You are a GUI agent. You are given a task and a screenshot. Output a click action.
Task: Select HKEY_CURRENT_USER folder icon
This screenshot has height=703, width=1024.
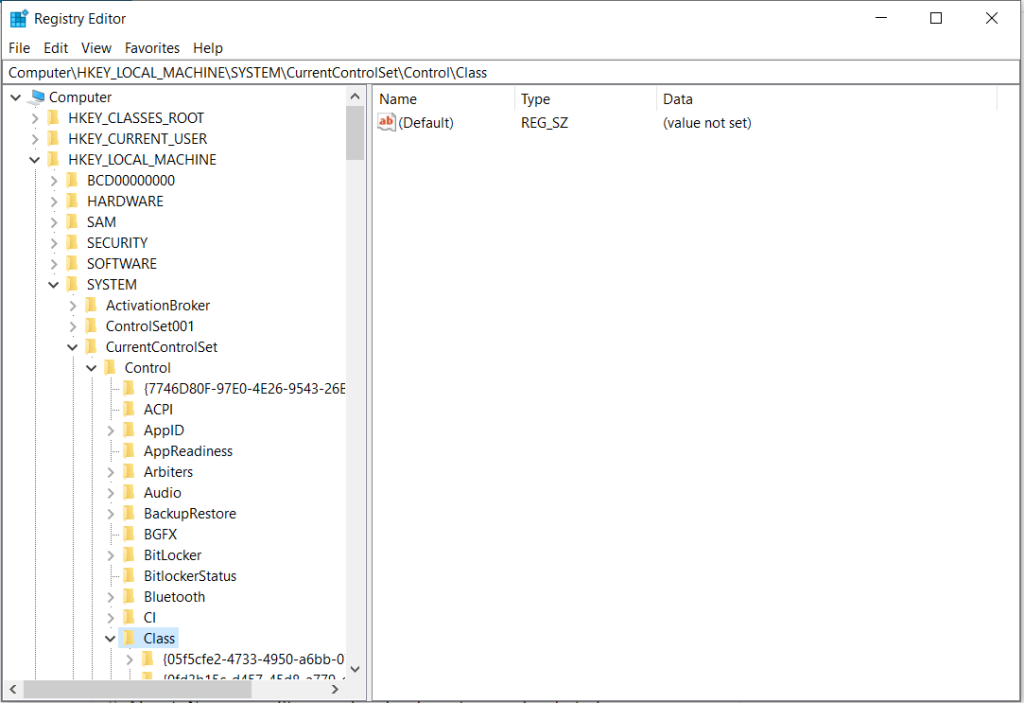(54, 139)
